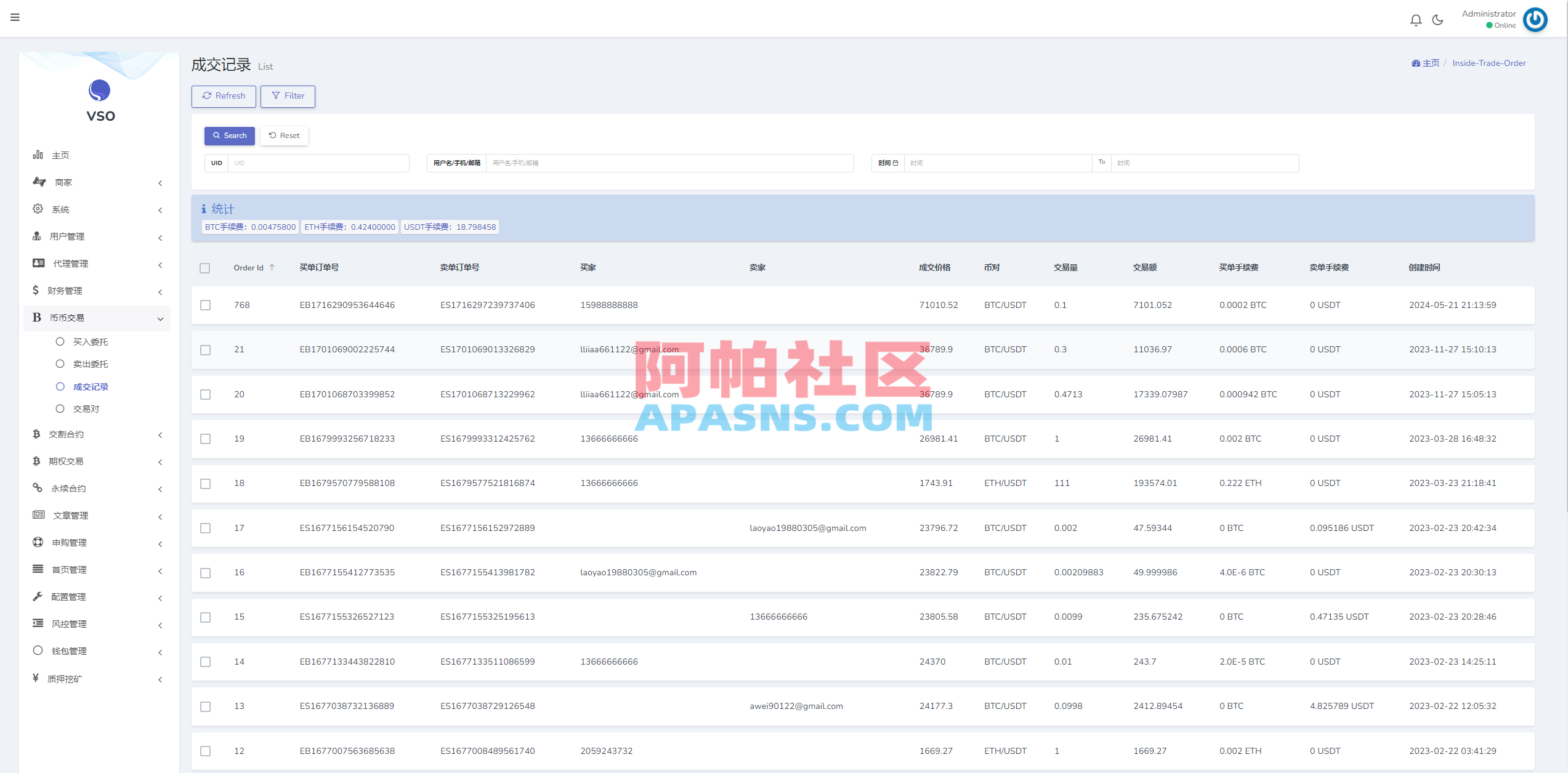The height and width of the screenshot is (773, 1568).
Task: Tick the checkbox on order 19
Action: click(206, 439)
